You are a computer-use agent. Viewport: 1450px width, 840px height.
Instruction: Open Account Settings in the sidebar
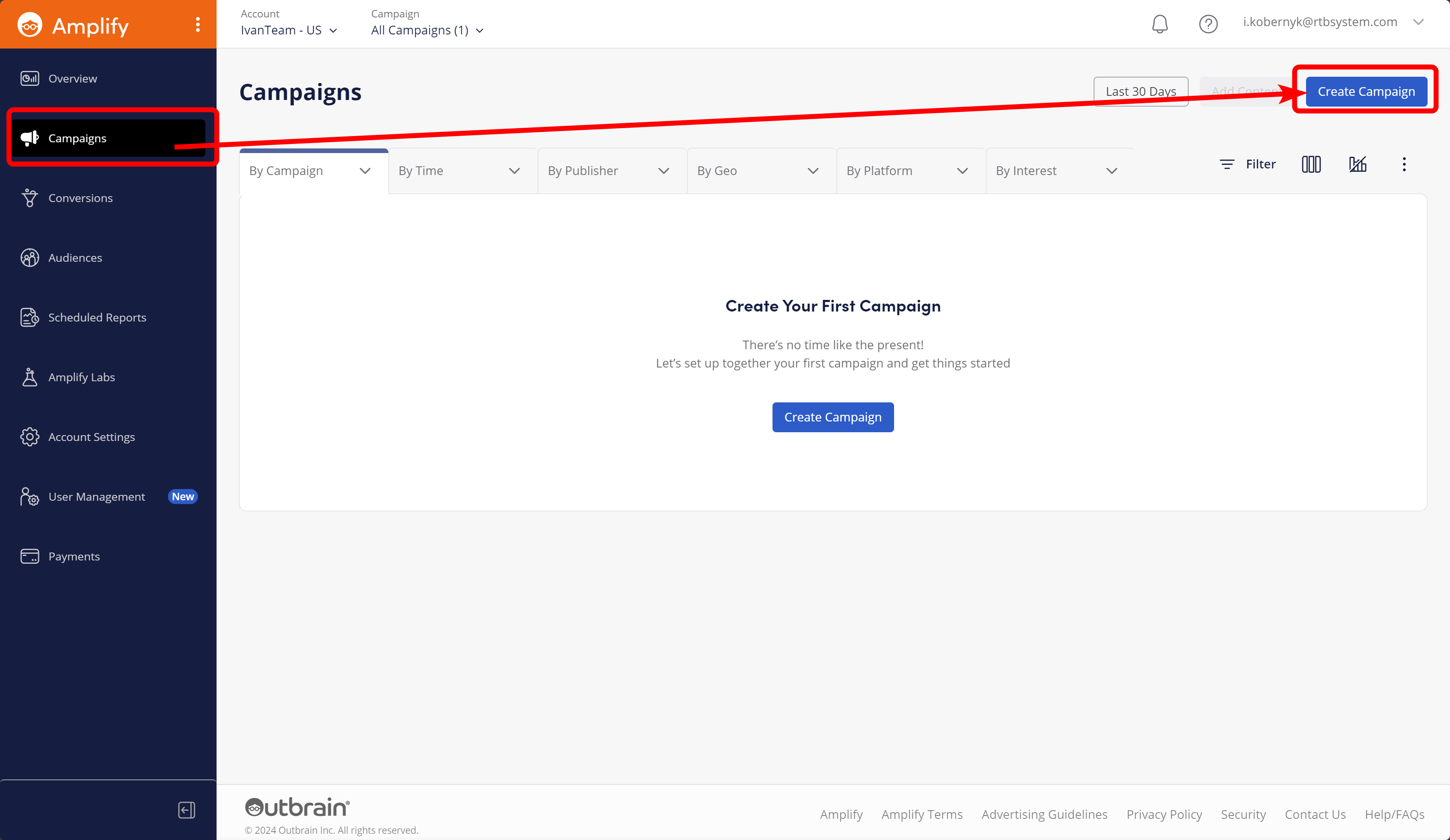108,437
